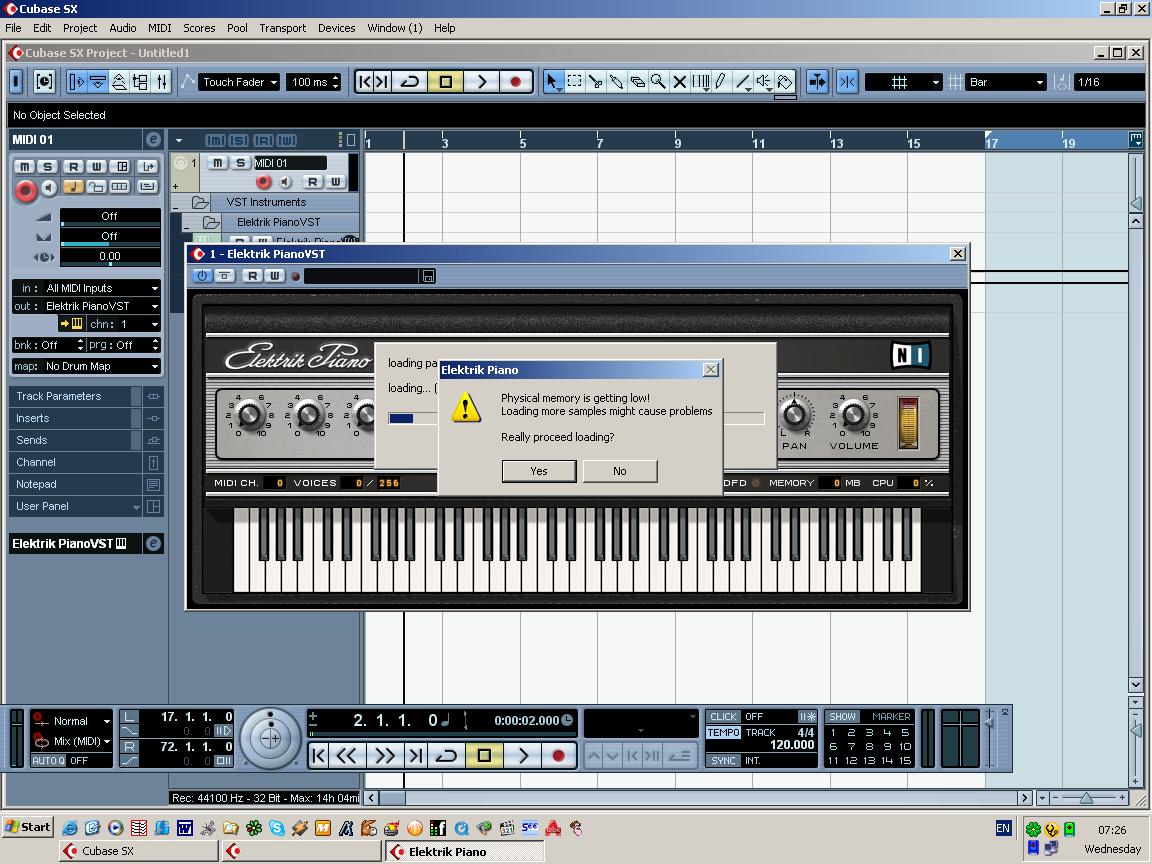This screenshot has height=864, width=1152.
Task: Open the Devices menu
Action: [336, 28]
